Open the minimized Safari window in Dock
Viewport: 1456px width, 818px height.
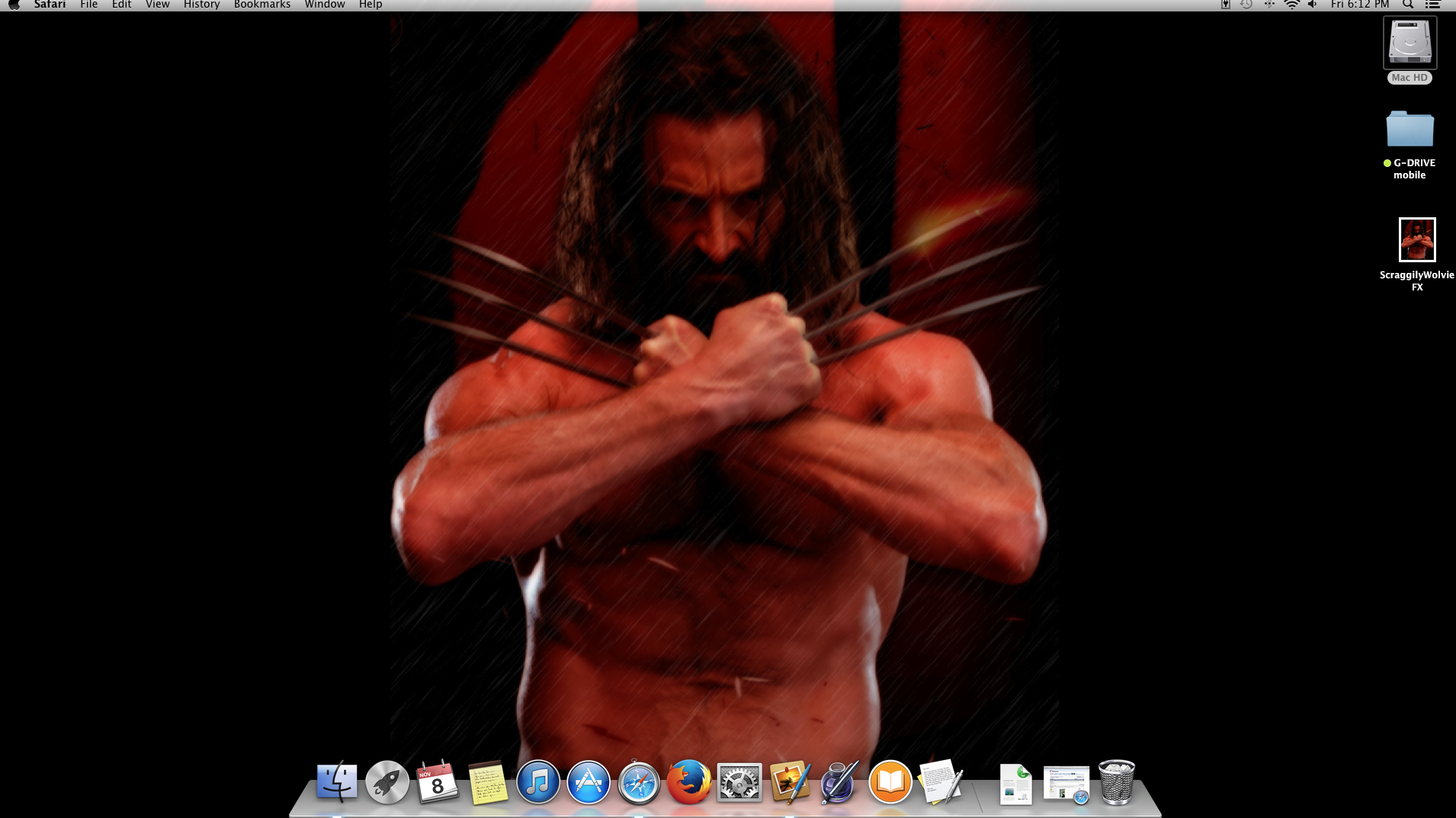1066,785
